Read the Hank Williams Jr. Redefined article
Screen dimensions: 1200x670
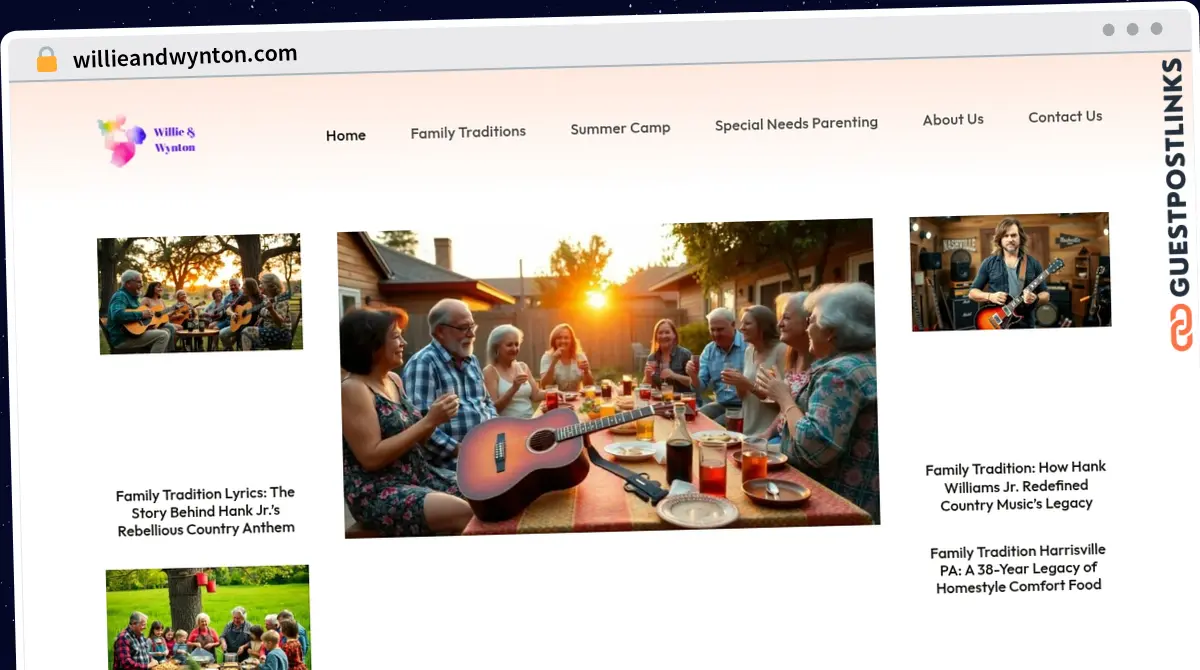click(1016, 486)
